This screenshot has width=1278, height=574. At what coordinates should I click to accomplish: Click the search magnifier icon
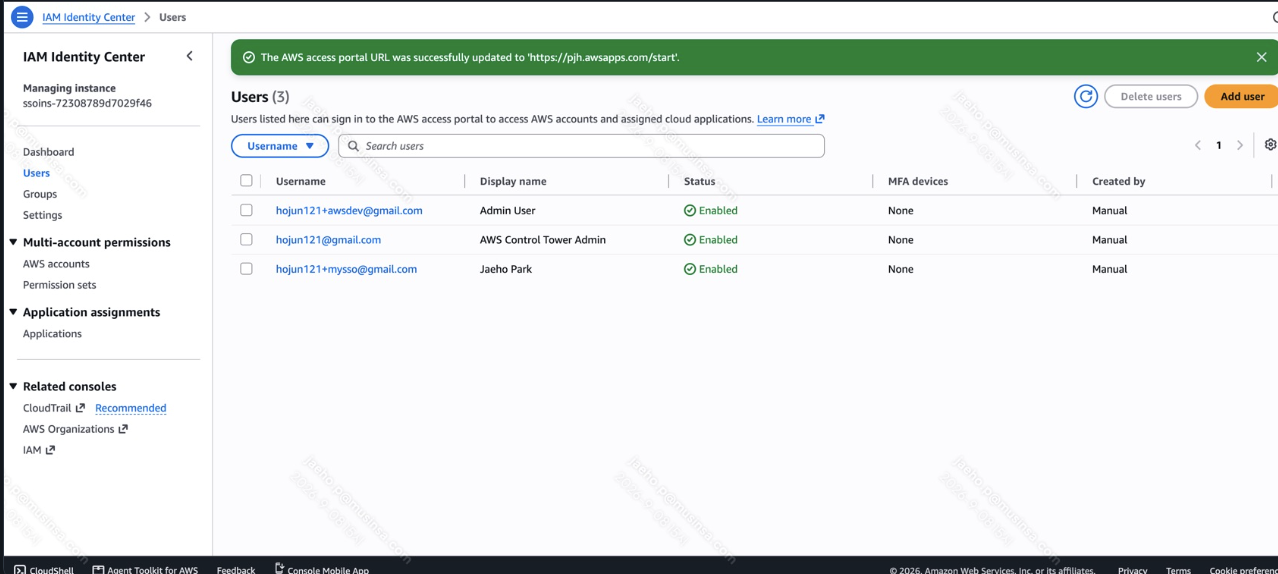(353, 146)
